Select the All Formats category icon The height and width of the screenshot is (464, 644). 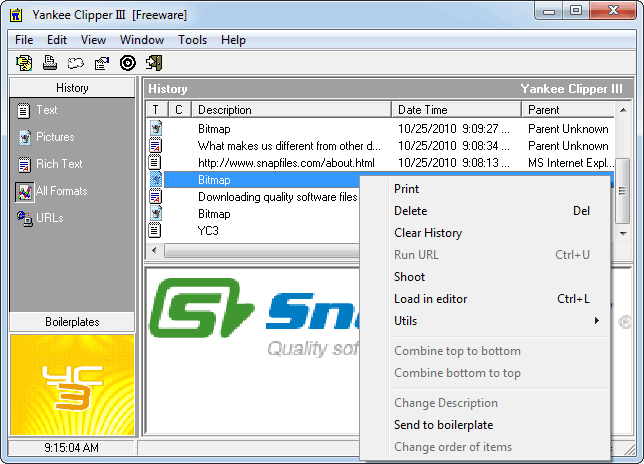pos(25,192)
